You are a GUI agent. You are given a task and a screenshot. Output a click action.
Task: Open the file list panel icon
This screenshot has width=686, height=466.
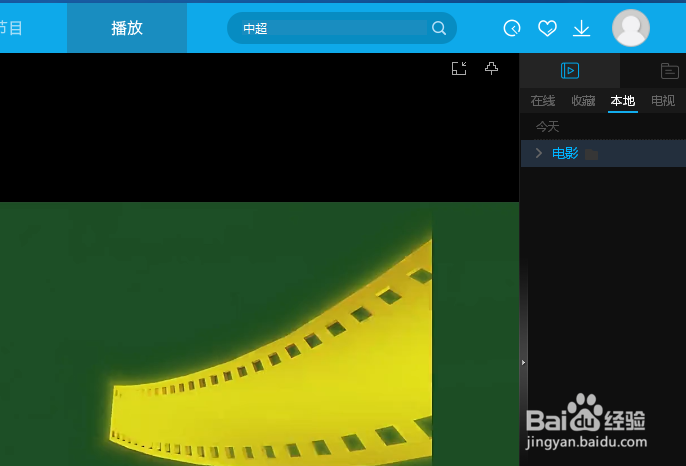click(x=669, y=71)
